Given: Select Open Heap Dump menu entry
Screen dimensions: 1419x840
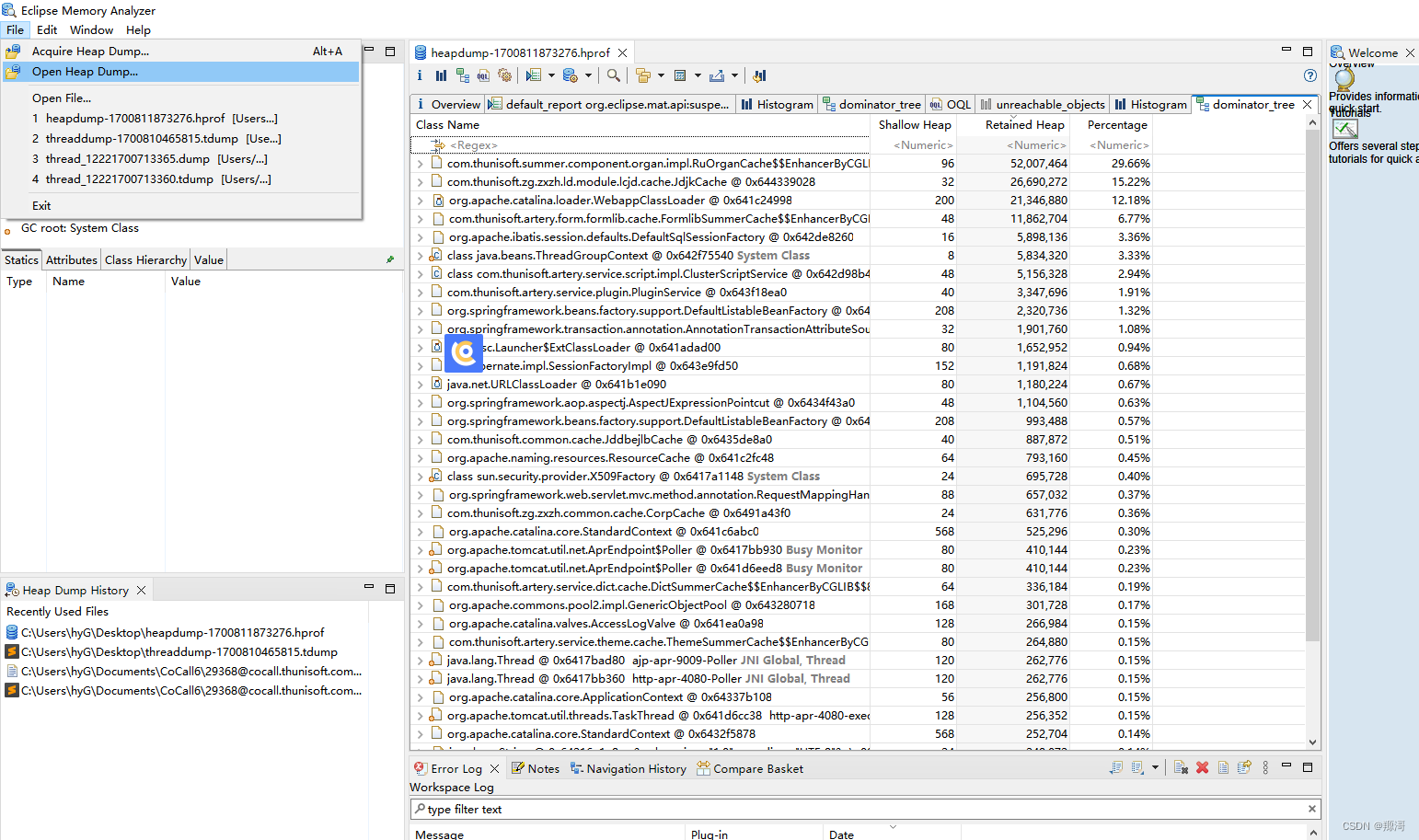Looking at the screenshot, I should pyautogui.click(x=181, y=72).
